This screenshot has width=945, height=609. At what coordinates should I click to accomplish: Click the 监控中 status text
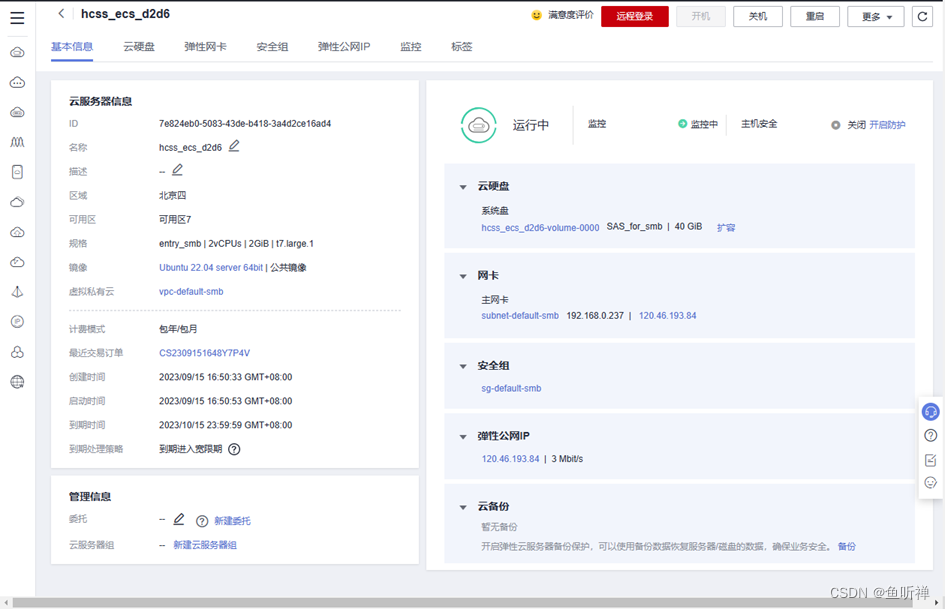[704, 124]
